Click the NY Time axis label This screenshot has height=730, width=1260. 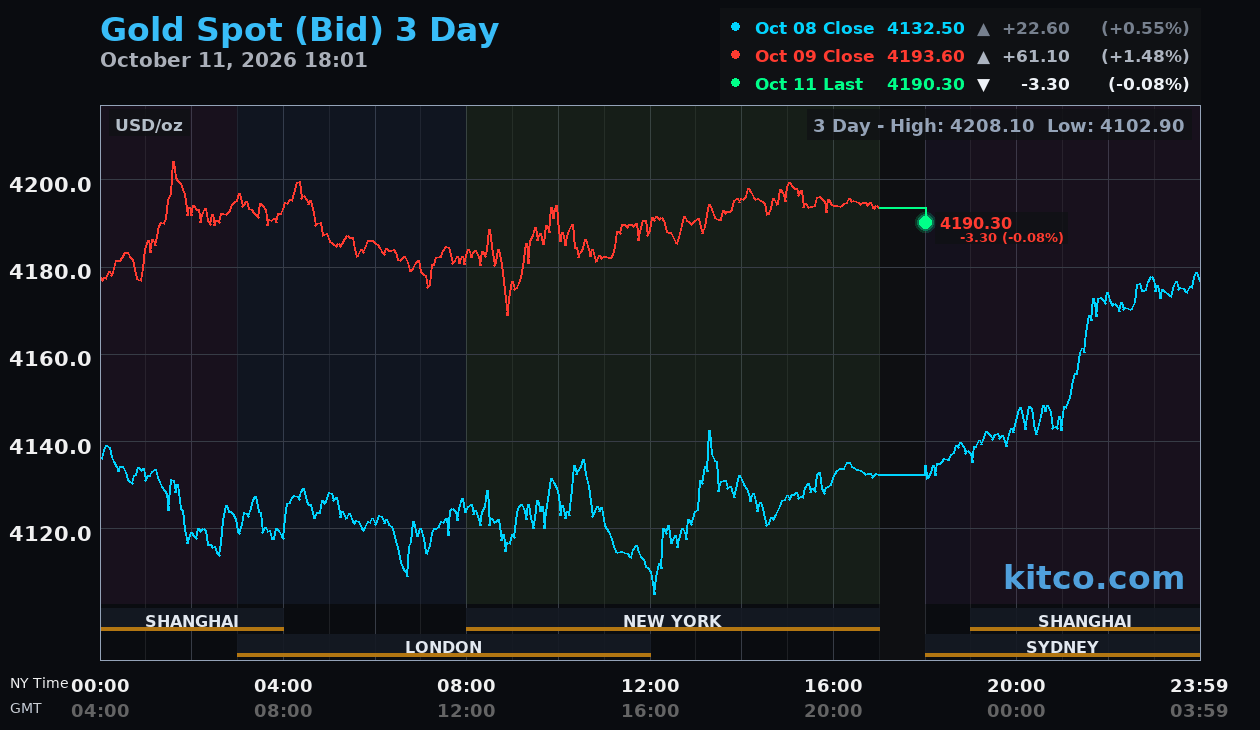pos(39,683)
